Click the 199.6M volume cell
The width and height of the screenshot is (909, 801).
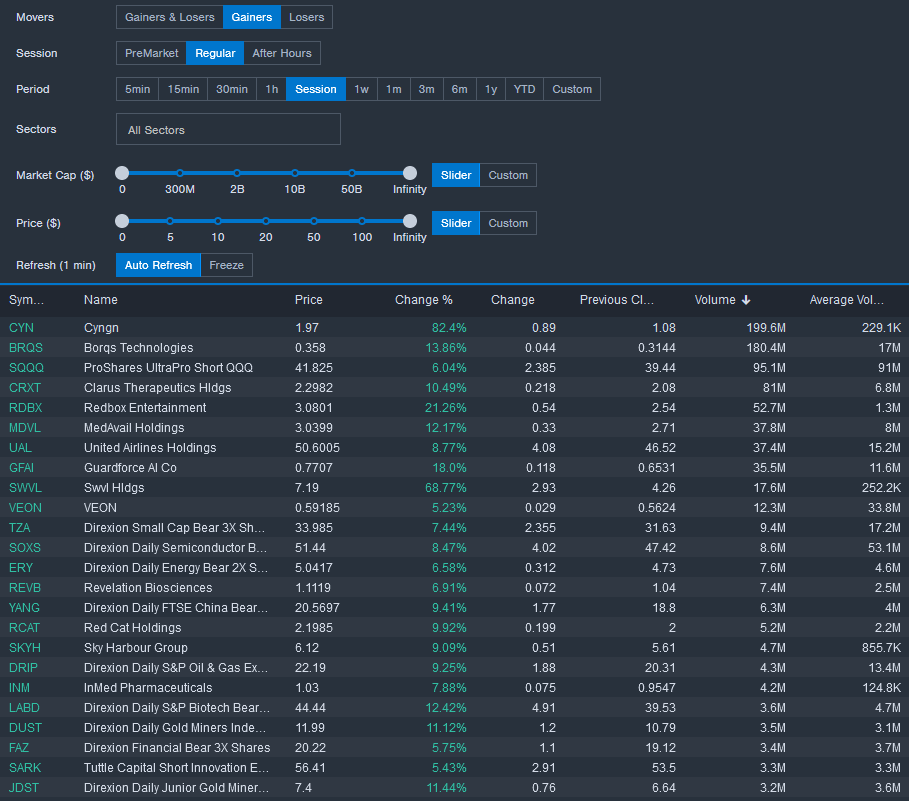(766, 327)
